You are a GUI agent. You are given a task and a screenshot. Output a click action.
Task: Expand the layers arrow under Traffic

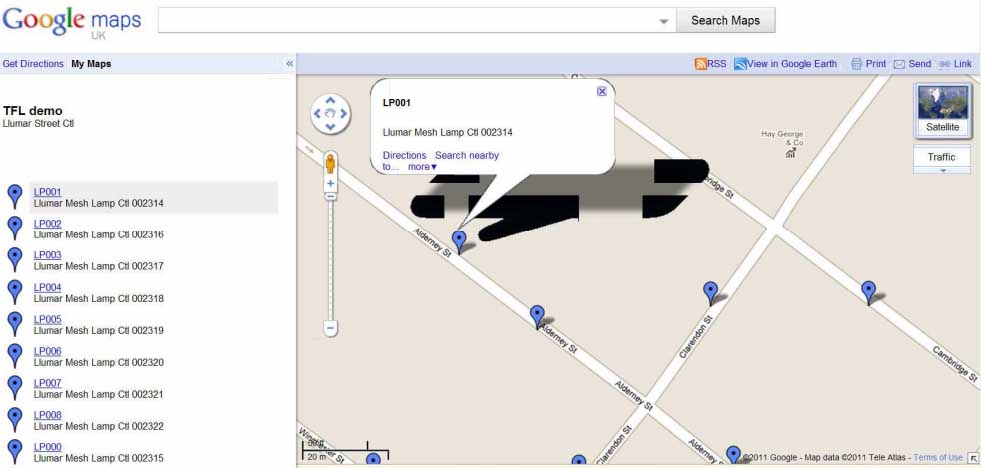click(941, 170)
